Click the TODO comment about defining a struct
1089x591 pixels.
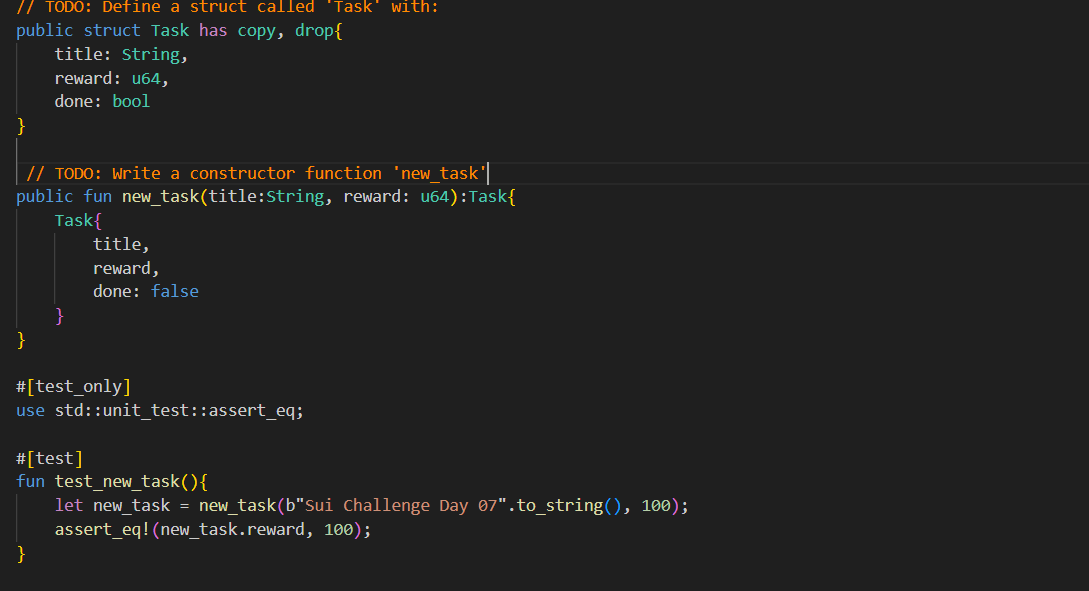pyautogui.click(x=220, y=7)
